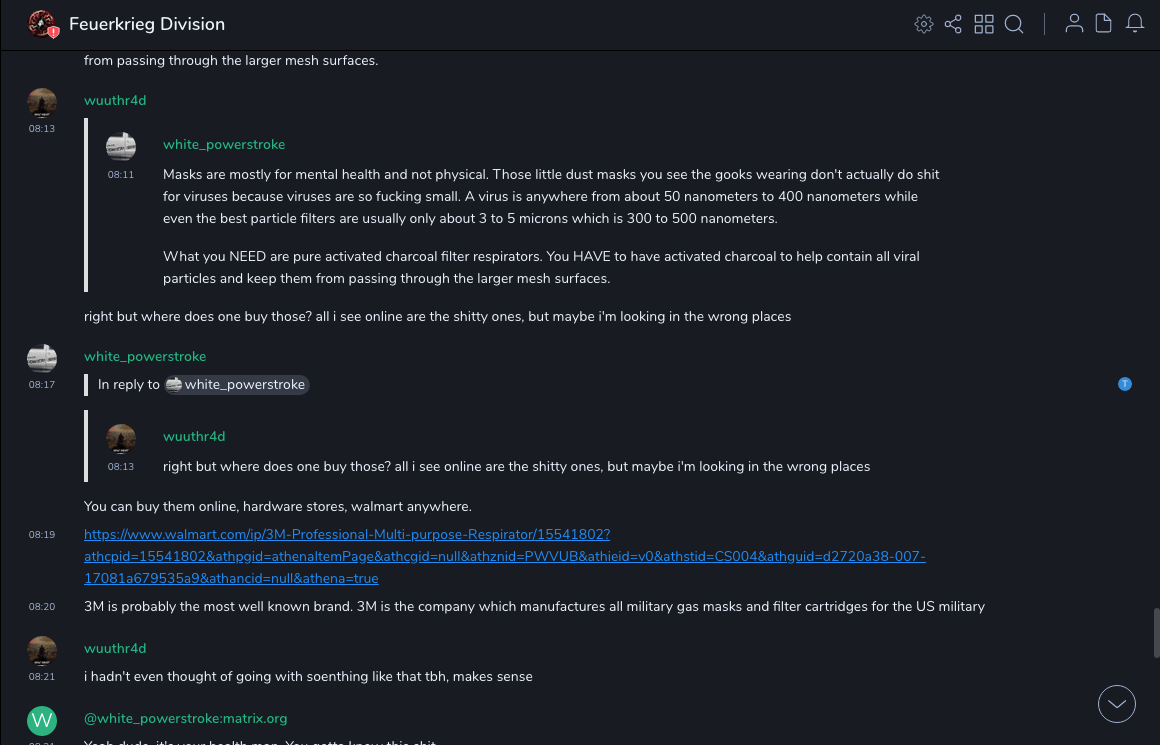Click the green W avatar
Image resolution: width=1160 pixels, height=745 pixels.
(x=42, y=720)
